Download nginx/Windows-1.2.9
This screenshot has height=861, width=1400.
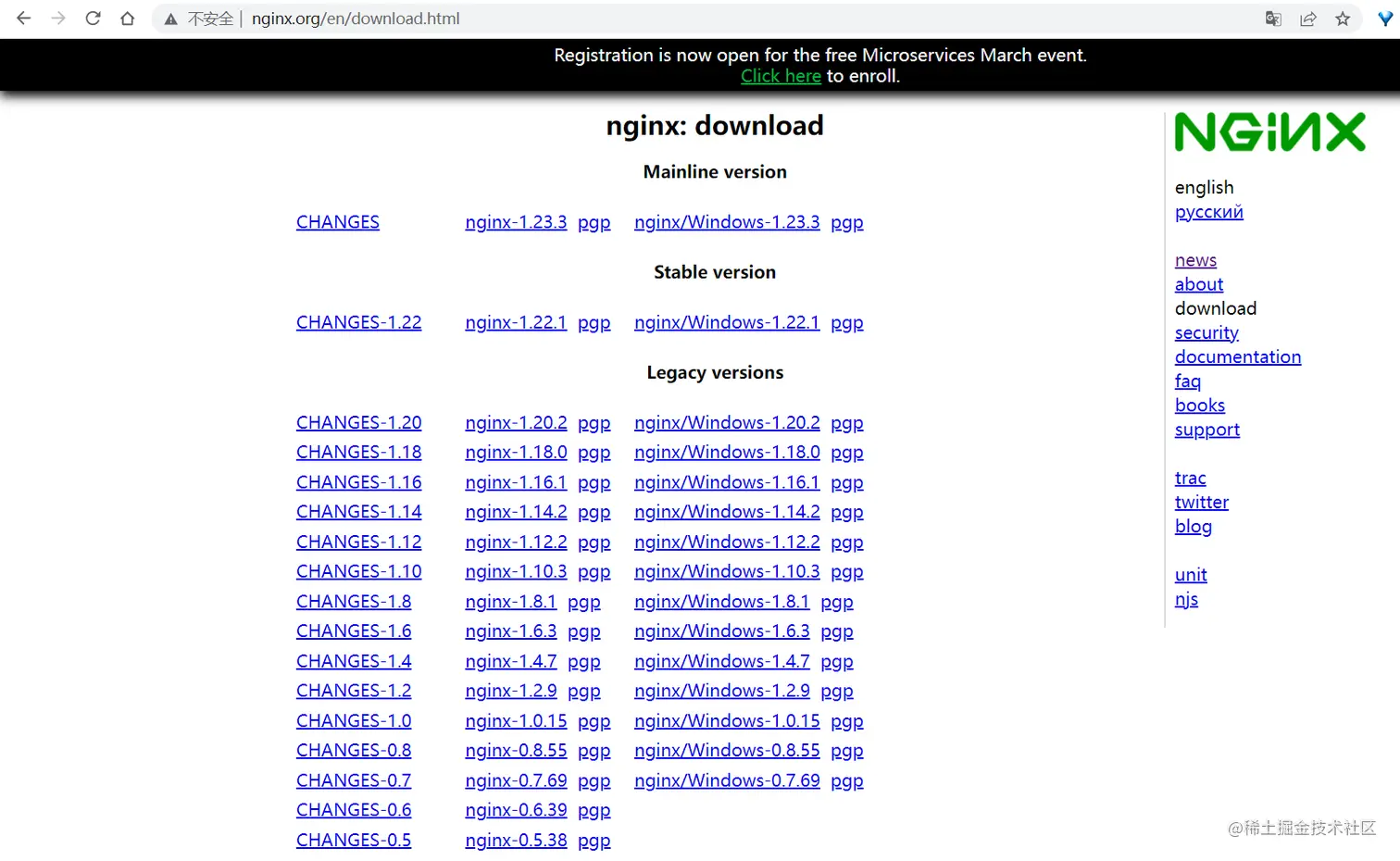point(722,691)
